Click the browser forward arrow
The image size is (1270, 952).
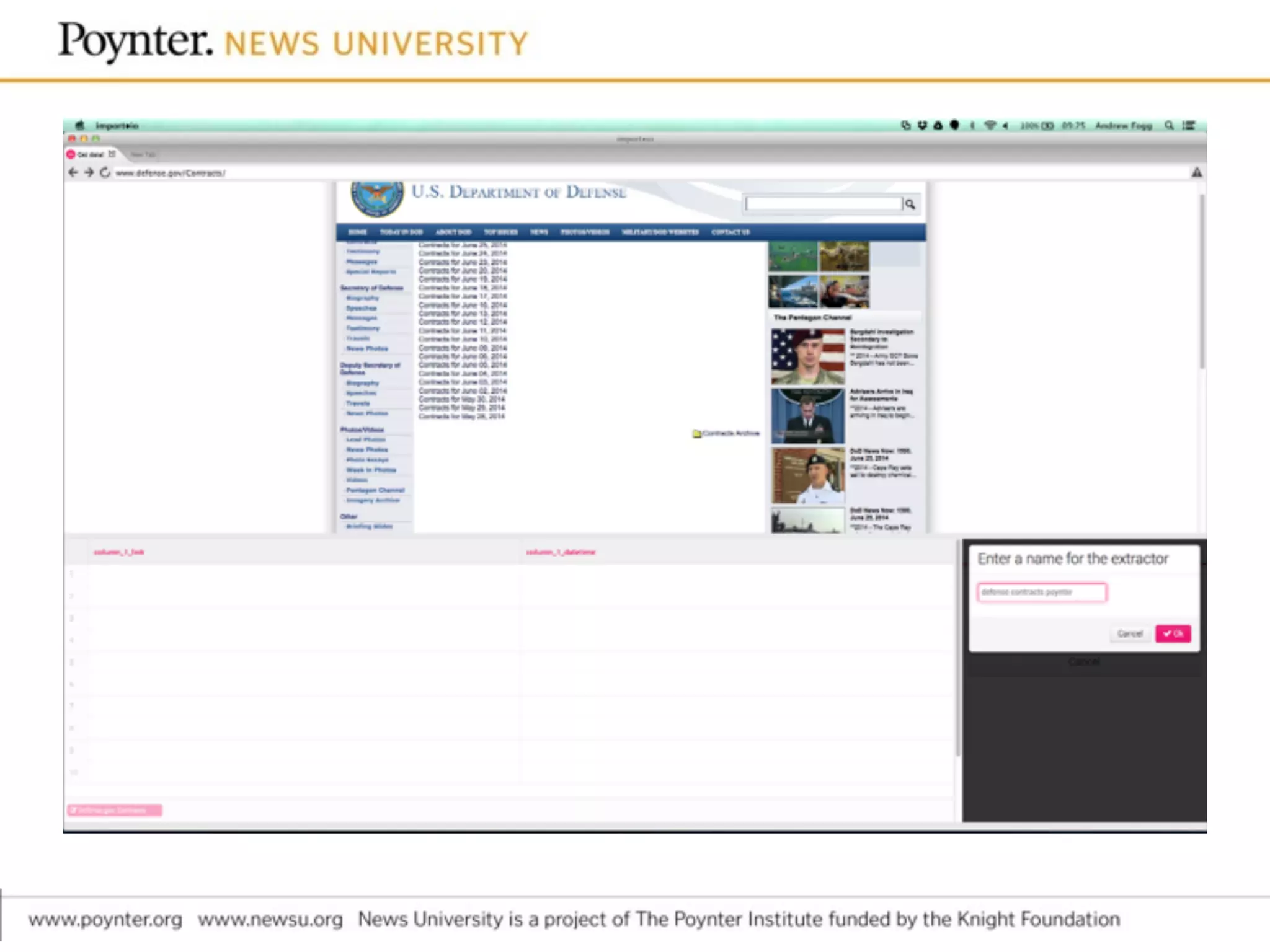coord(89,172)
